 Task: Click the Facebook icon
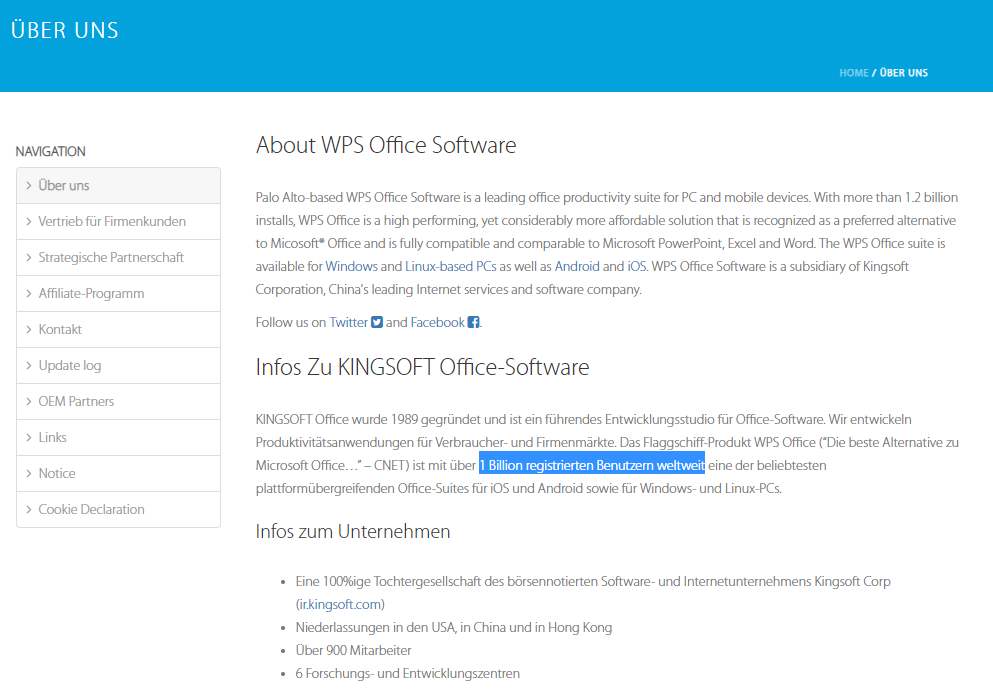[474, 322]
